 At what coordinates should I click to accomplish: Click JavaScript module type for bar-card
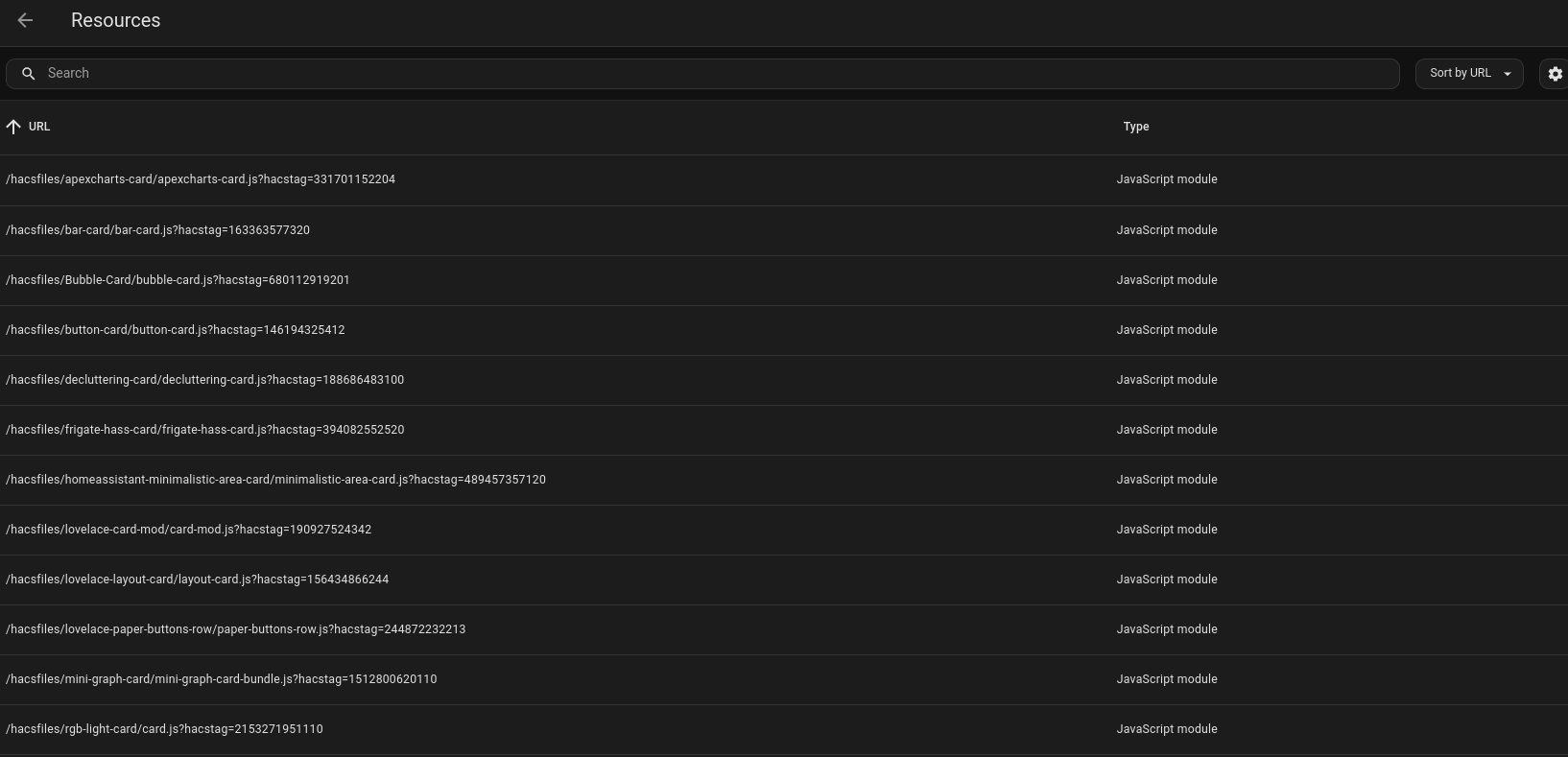tap(1167, 230)
